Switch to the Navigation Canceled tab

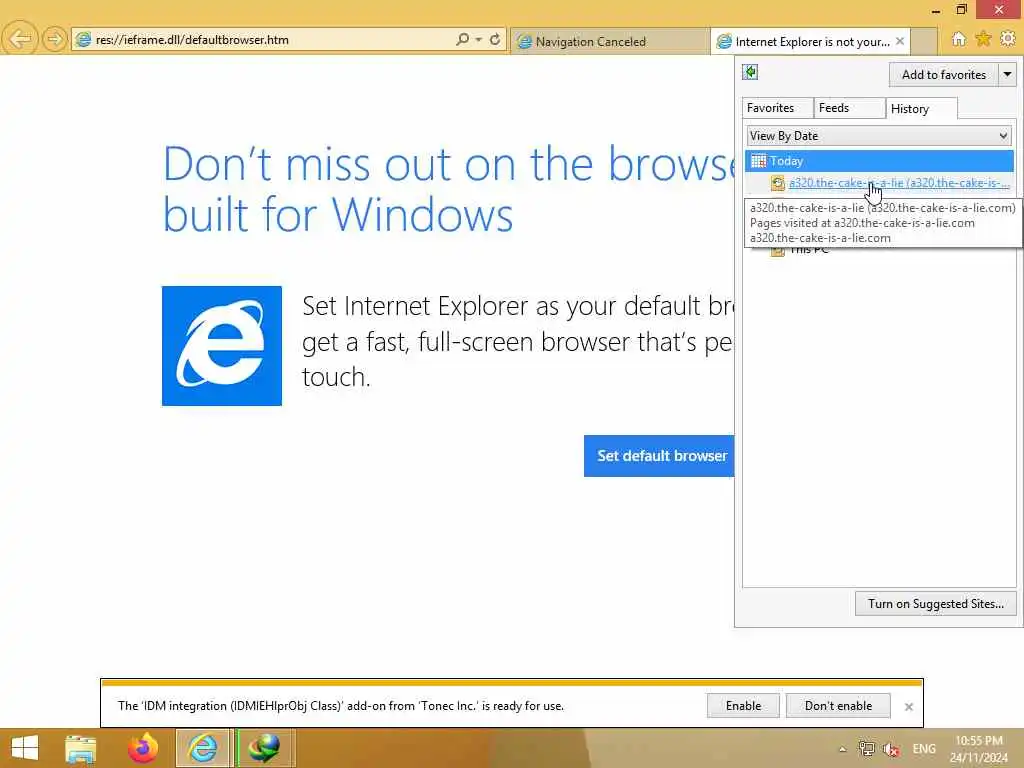(x=610, y=41)
